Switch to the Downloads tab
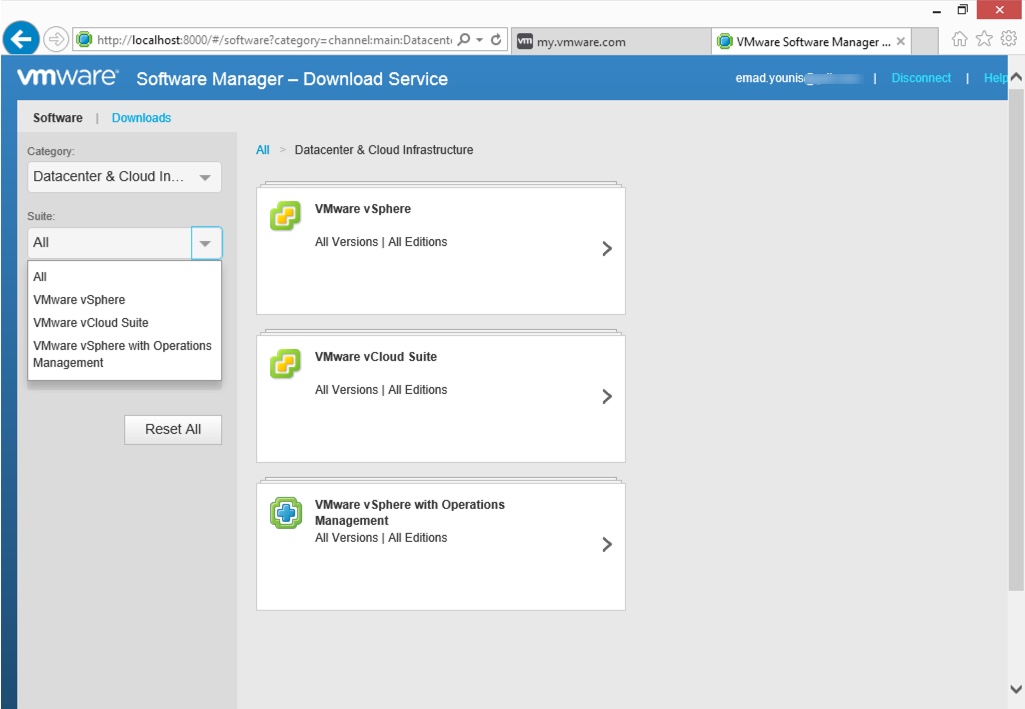 [x=141, y=118]
